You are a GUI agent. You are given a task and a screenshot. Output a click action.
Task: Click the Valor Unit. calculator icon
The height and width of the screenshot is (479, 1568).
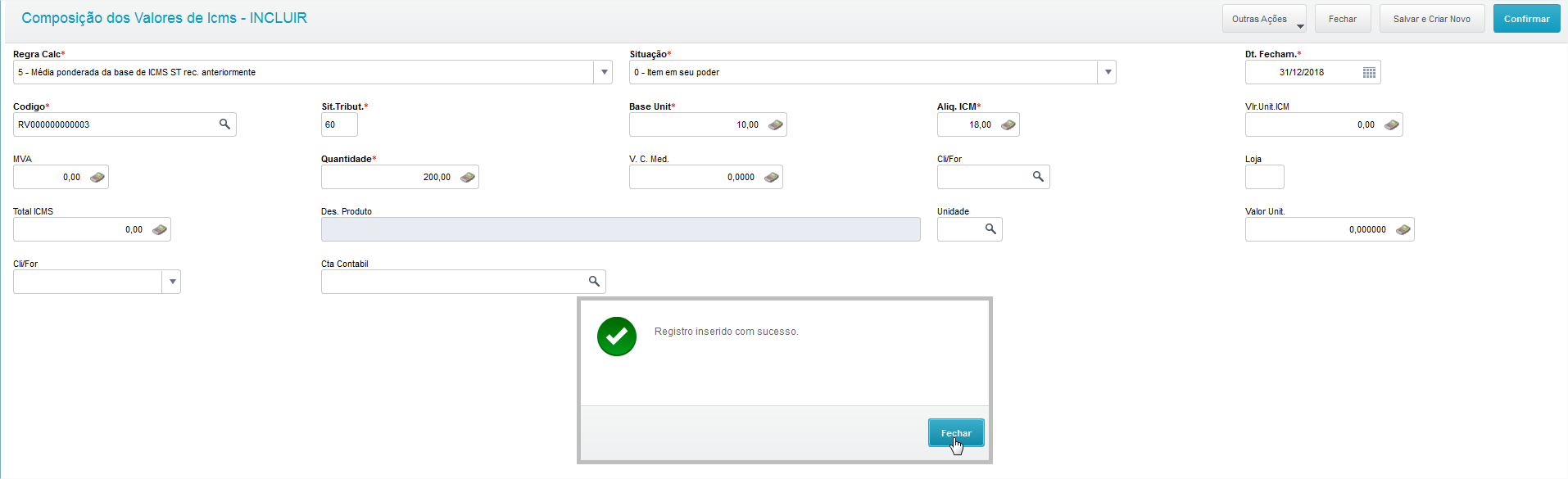(1403, 230)
